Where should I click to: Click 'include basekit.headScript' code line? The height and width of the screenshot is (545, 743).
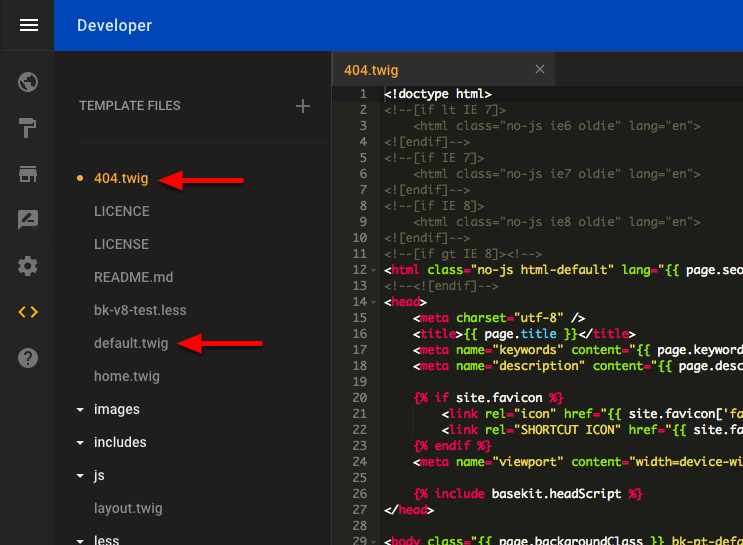528,493
